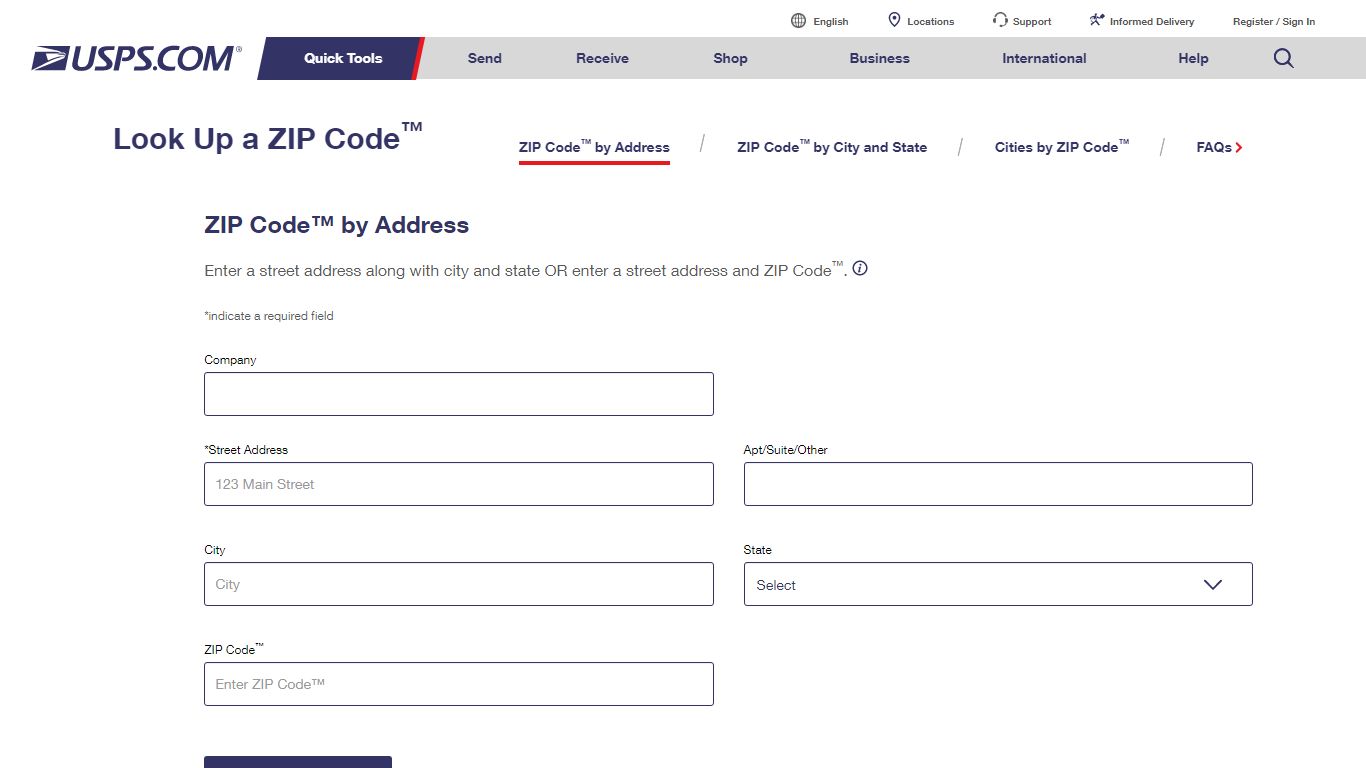Open the Informed Delivery link
1366x768 pixels.
click(x=1152, y=21)
